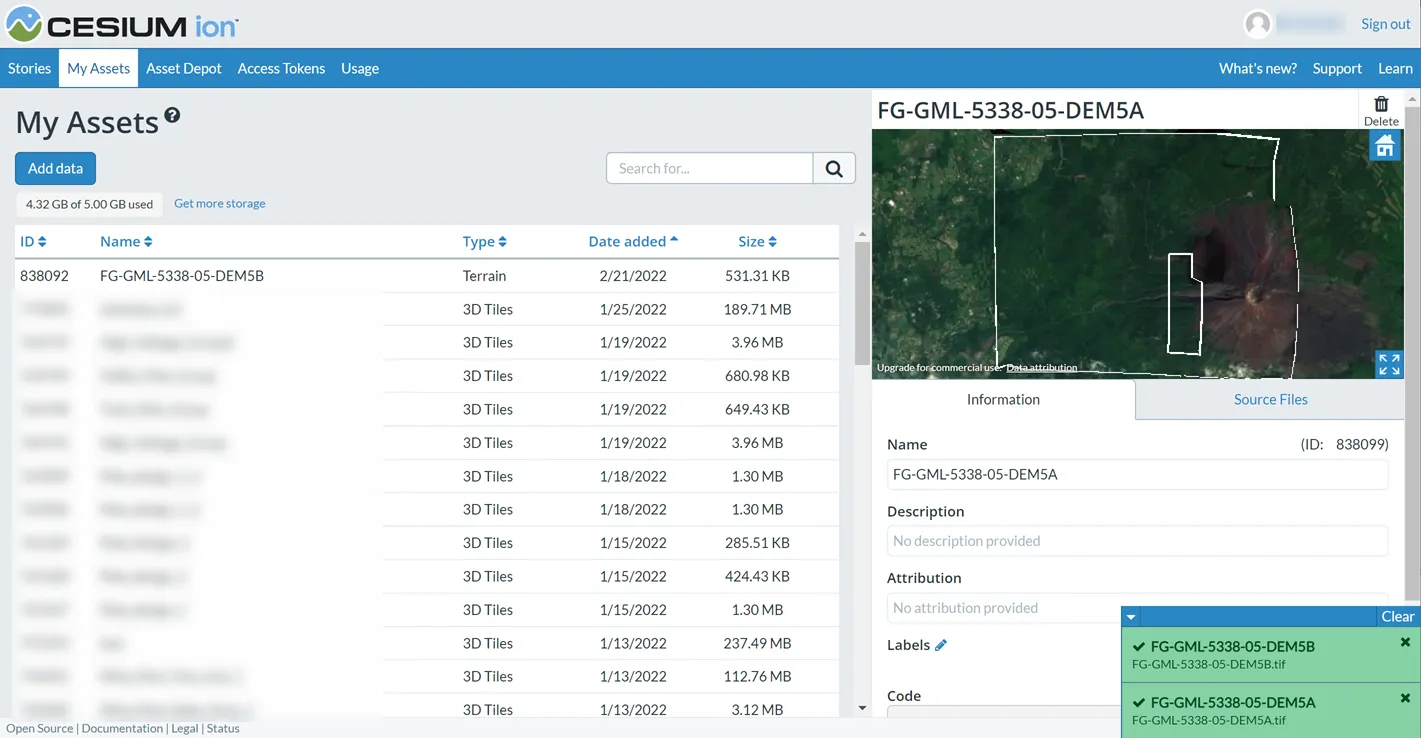This screenshot has width=1421, height=738.
Task: Collapse the upload notifications panel arrow
Action: [x=1131, y=617]
